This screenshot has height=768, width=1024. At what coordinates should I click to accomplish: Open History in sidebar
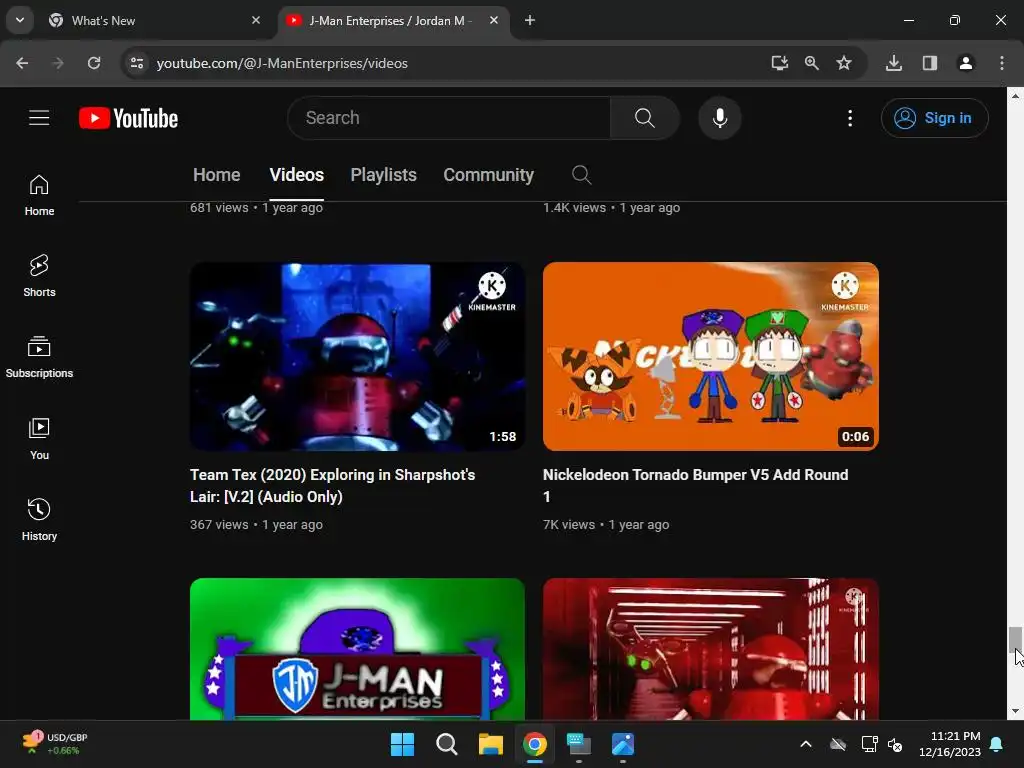tap(39, 519)
